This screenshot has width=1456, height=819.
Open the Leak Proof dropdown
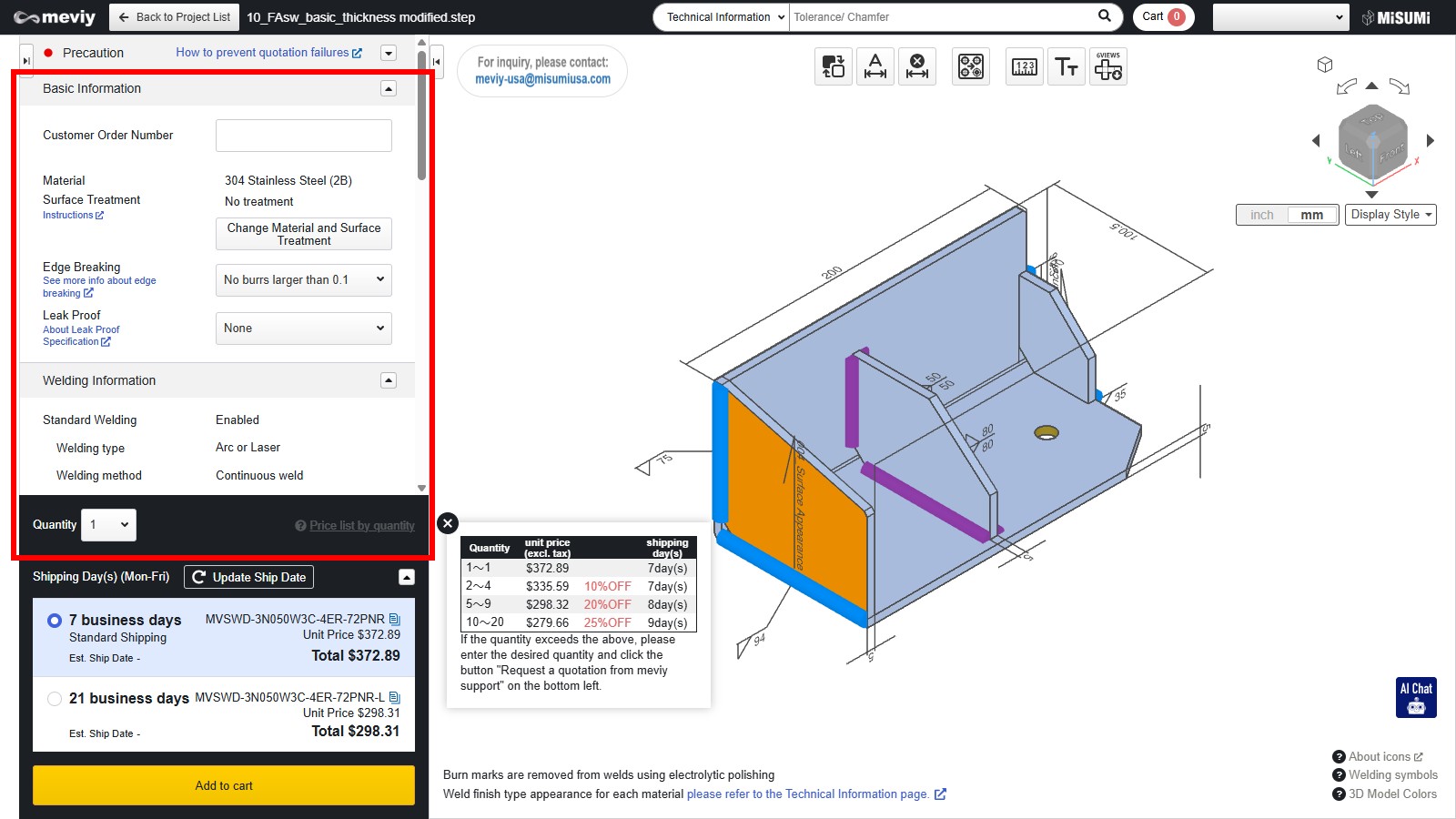click(303, 329)
